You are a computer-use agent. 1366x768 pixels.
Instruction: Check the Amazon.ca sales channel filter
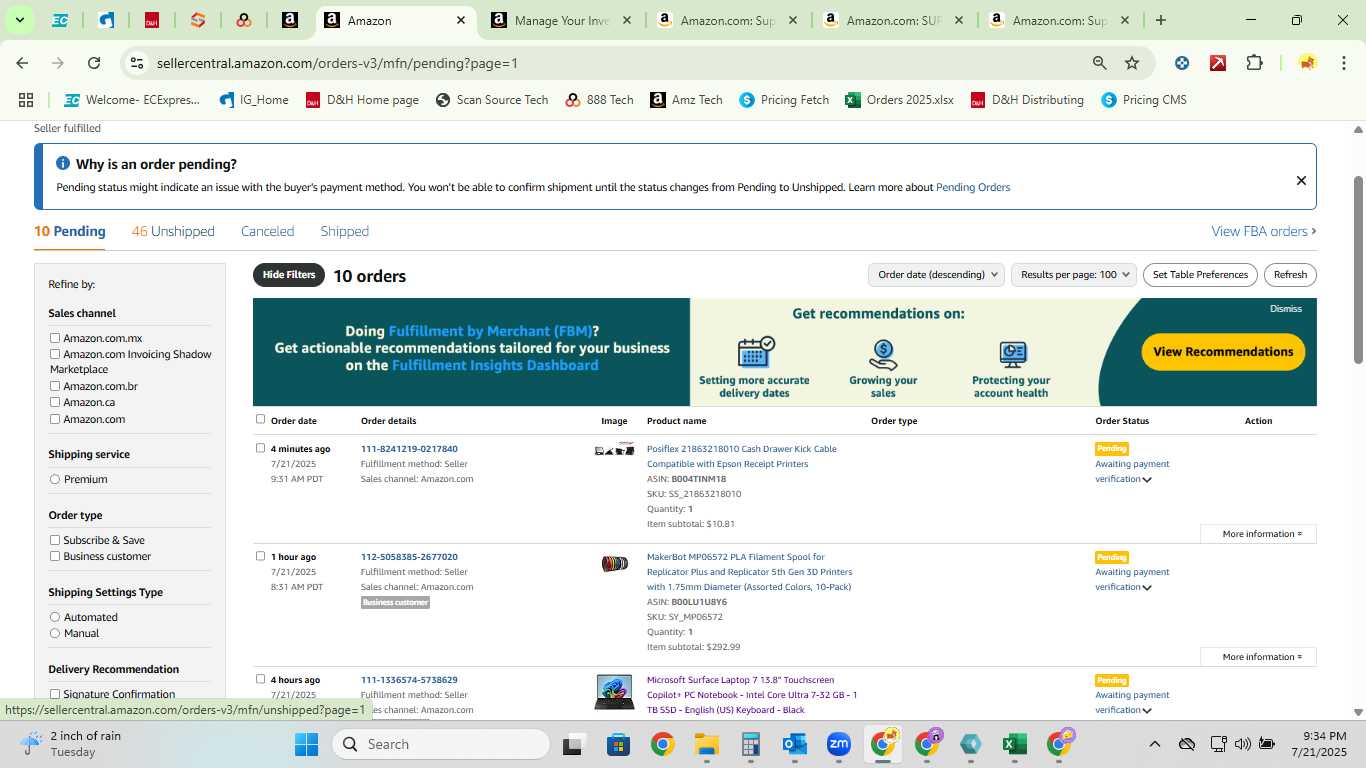pos(55,402)
